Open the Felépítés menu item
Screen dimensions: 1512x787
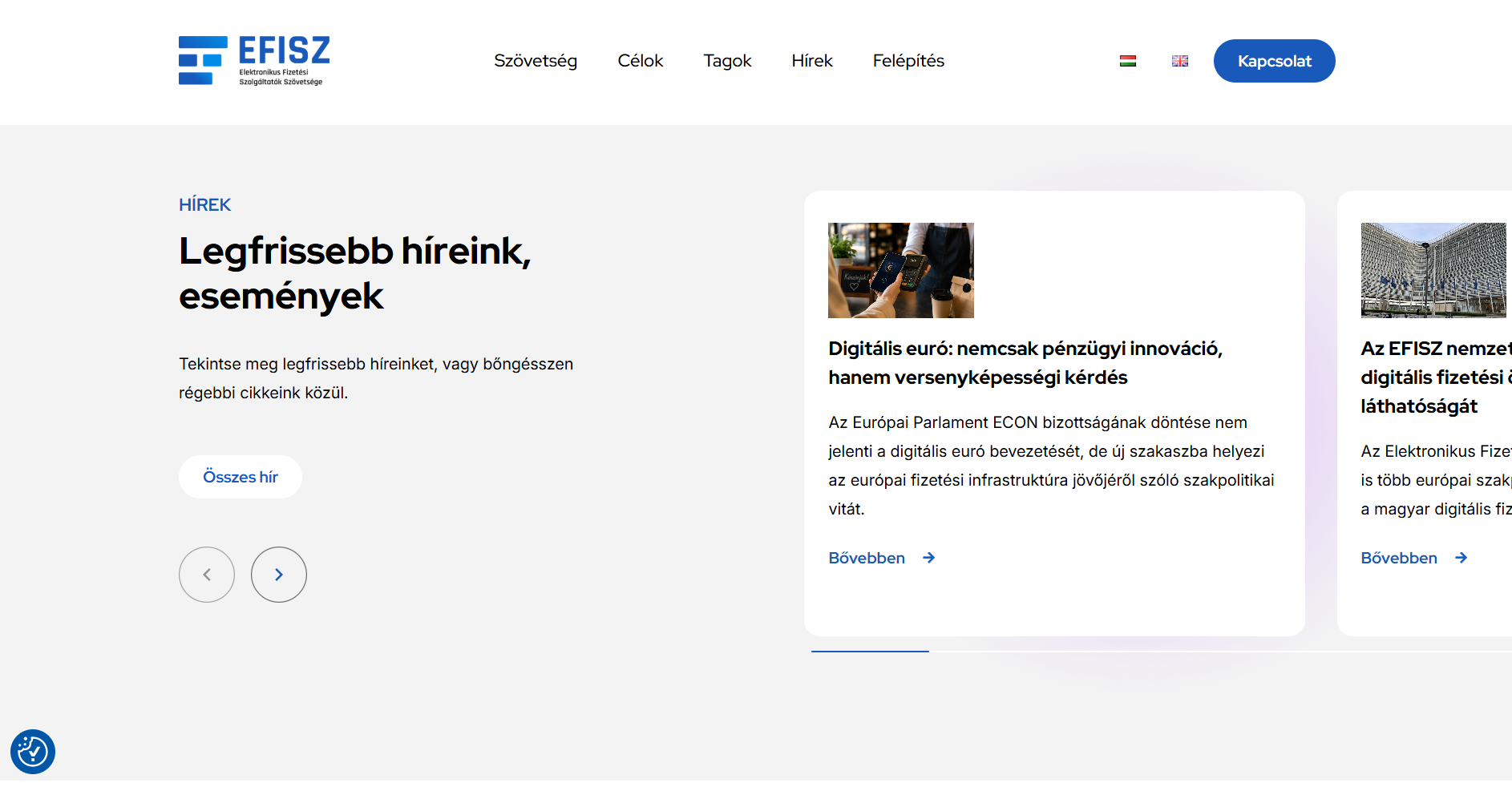tap(908, 61)
